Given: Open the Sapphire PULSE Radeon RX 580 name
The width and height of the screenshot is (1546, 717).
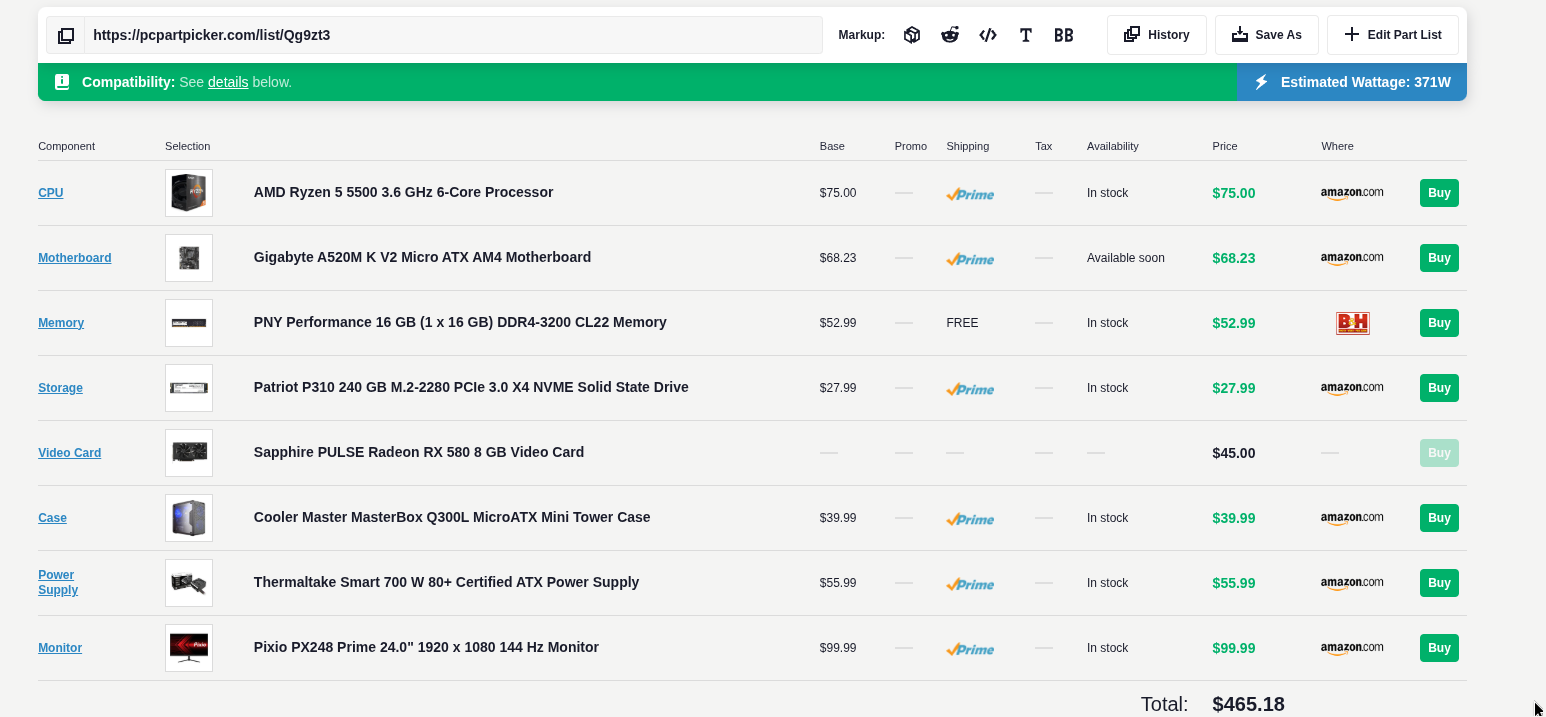Looking at the screenshot, I should [x=419, y=452].
